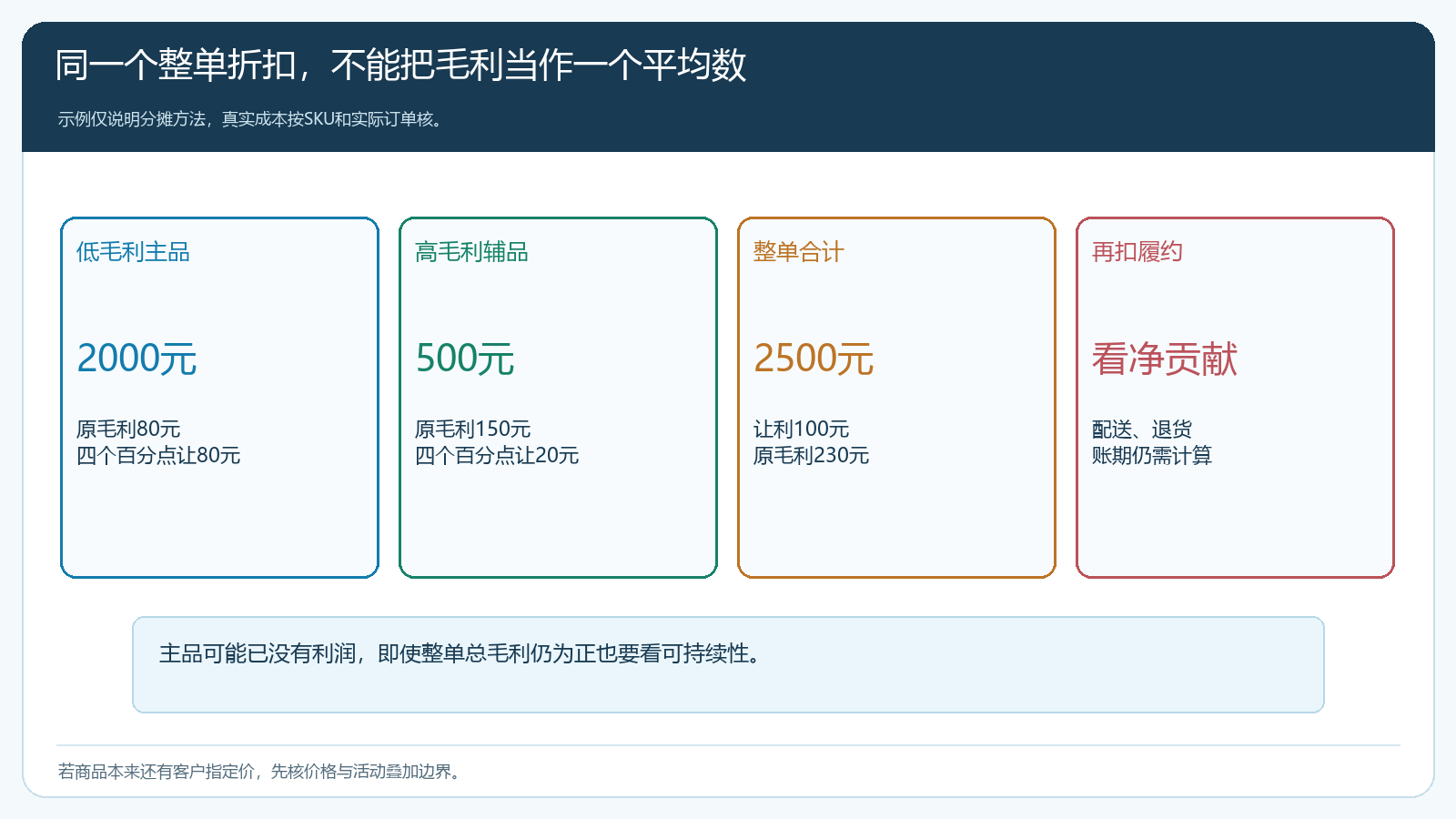Click the 低毛利主品 card heading
The height and width of the screenshot is (819, 1456).
133,252
